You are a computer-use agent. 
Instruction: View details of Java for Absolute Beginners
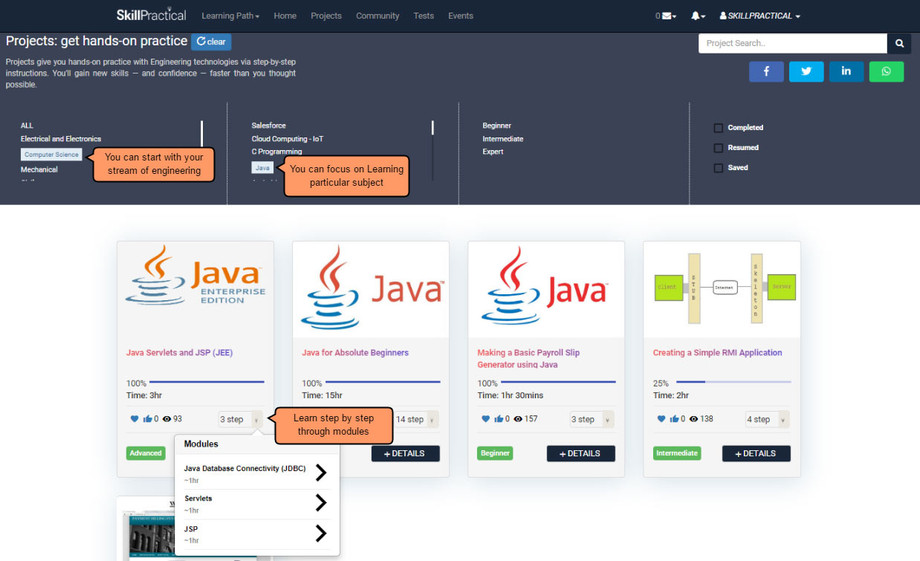(405, 453)
